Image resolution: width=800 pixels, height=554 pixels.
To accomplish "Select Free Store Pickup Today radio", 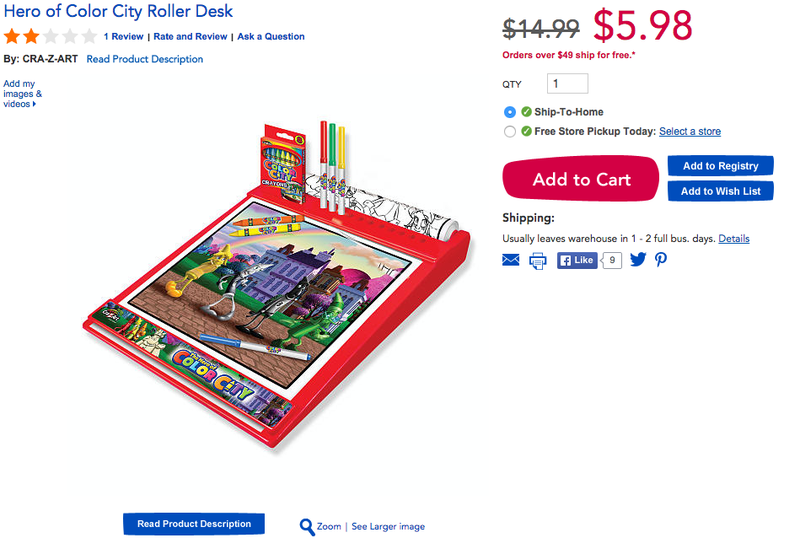I will coord(510,132).
